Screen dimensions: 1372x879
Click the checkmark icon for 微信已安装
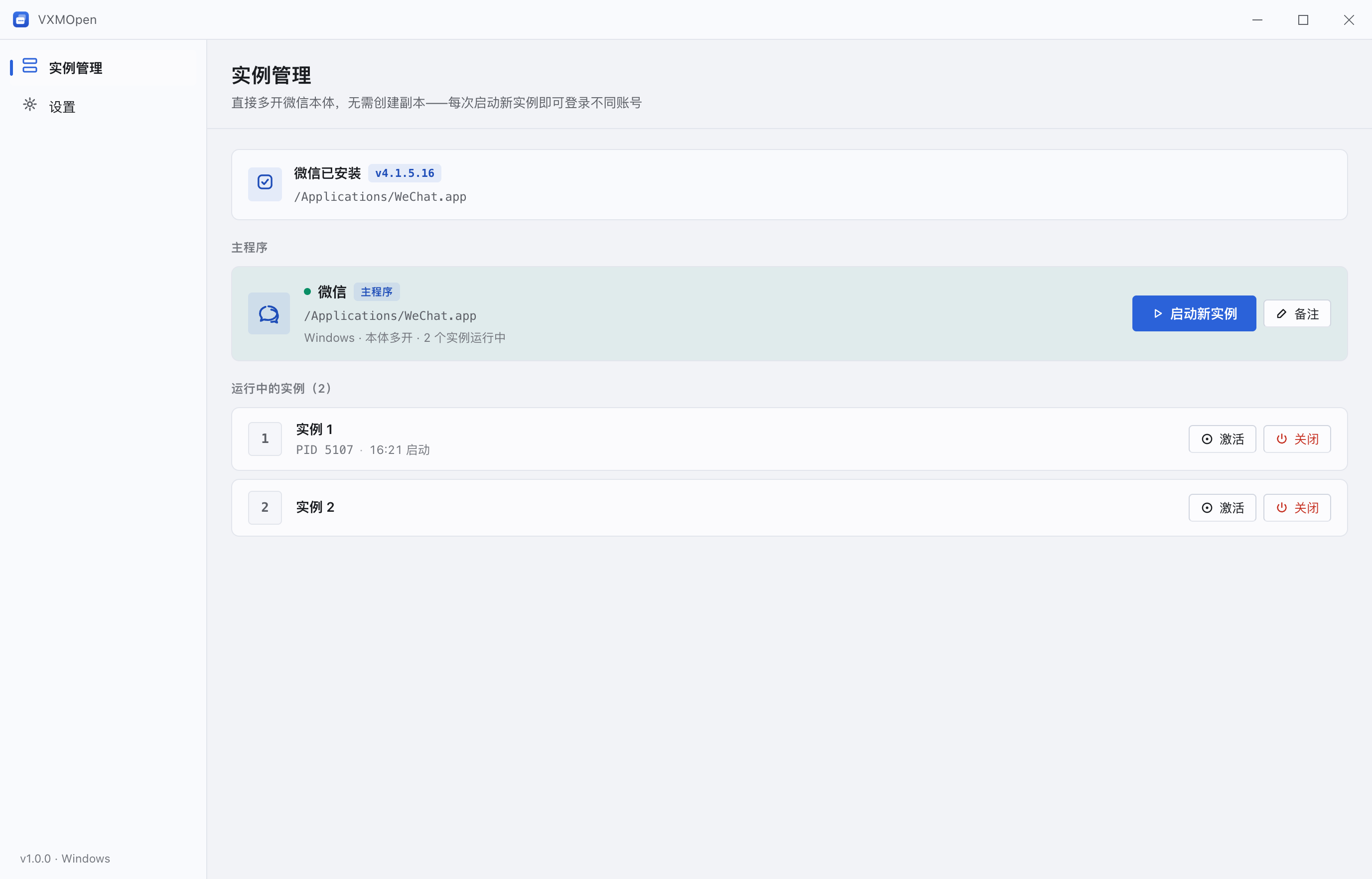pyautogui.click(x=265, y=183)
